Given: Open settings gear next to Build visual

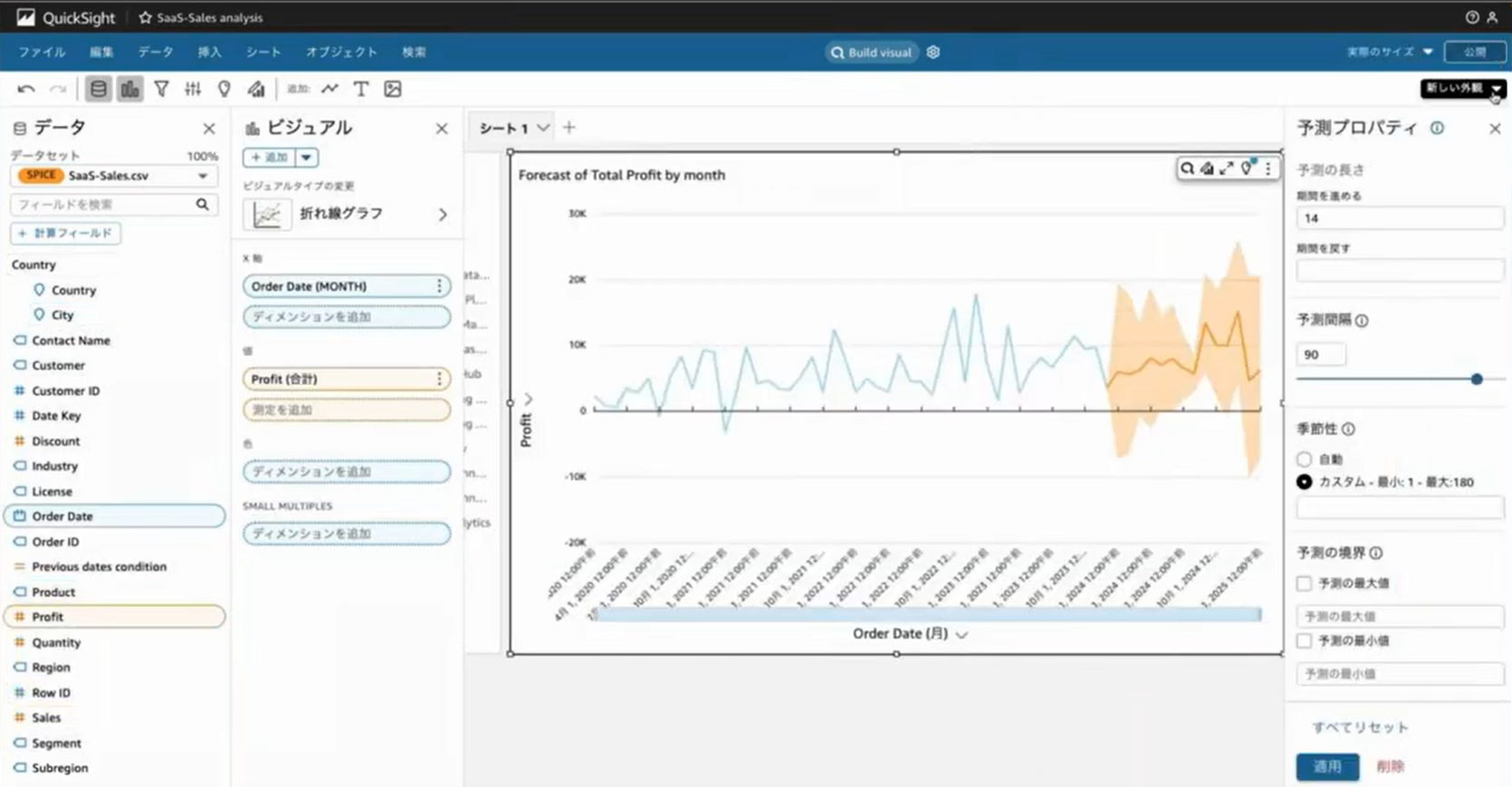Looking at the screenshot, I should pos(933,53).
